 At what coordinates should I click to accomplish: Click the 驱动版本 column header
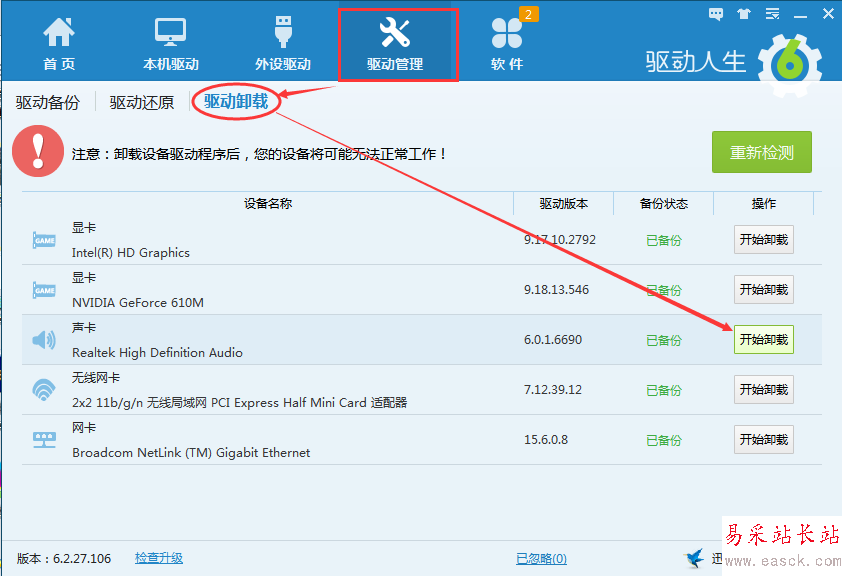[563, 203]
